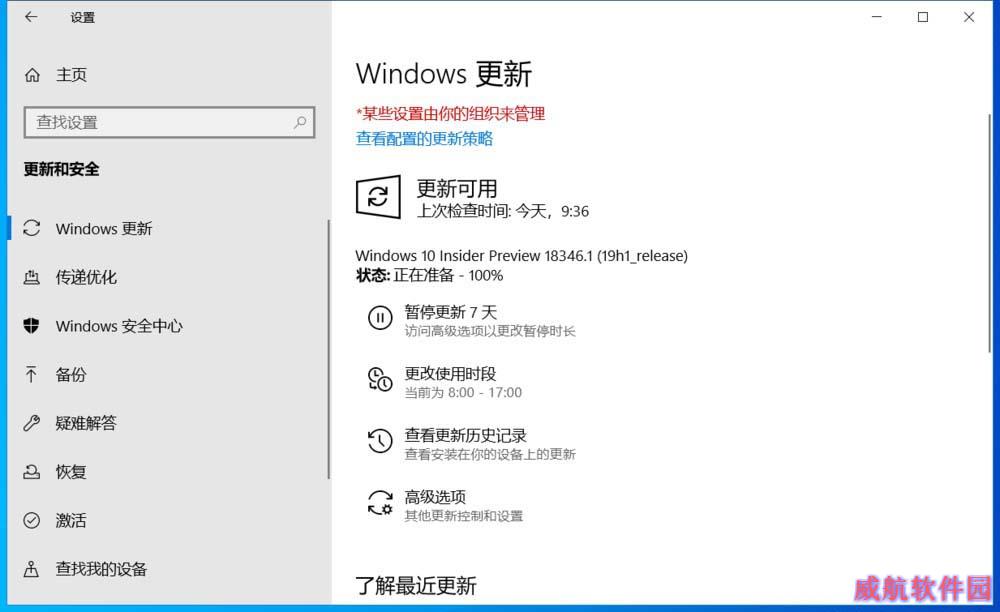Click the 更新可用 heading
This screenshot has height=612, width=1000.
(457, 189)
